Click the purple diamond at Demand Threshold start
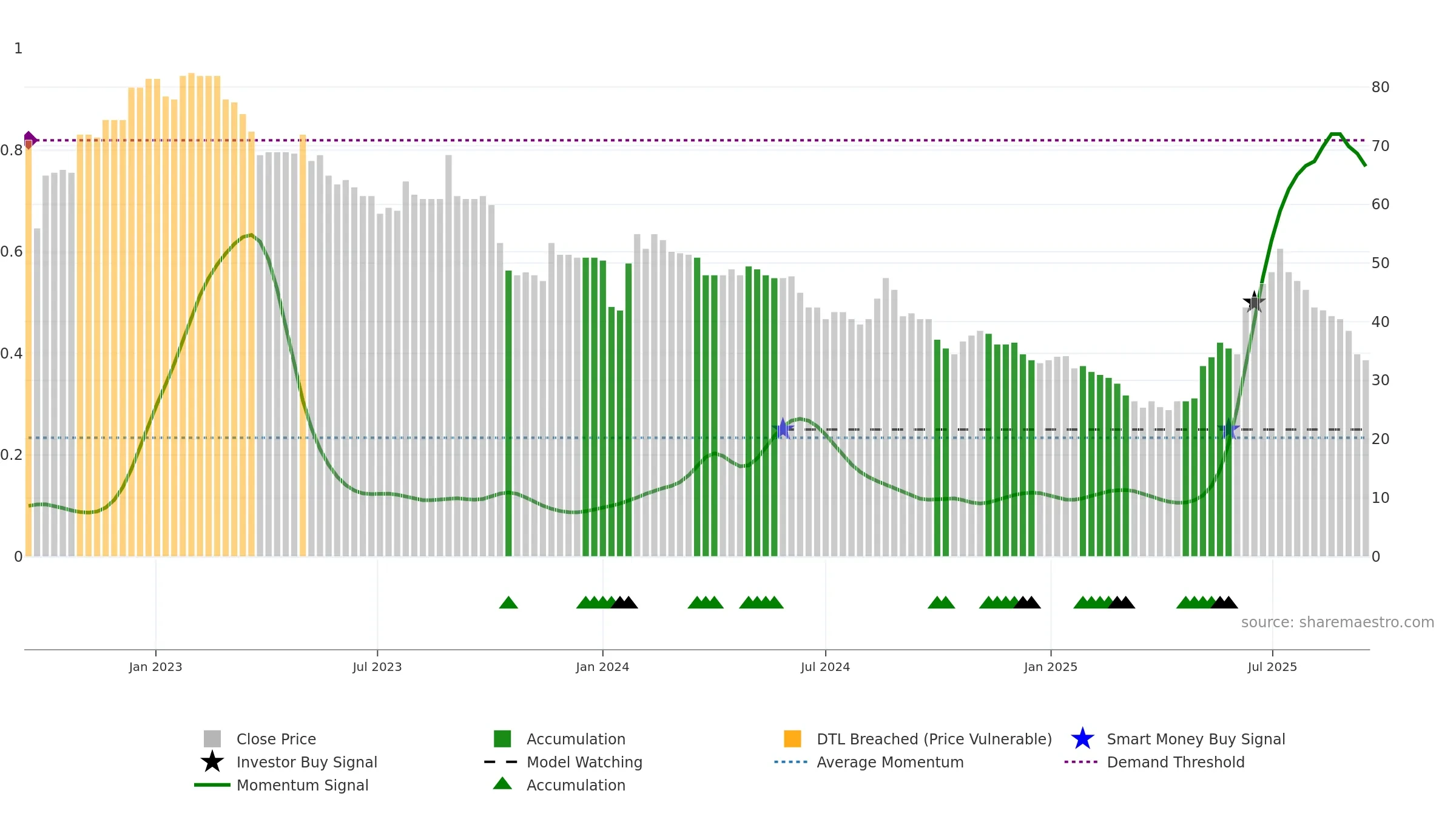The width and height of the screenshot is (1456, 819). pos(30,140)
